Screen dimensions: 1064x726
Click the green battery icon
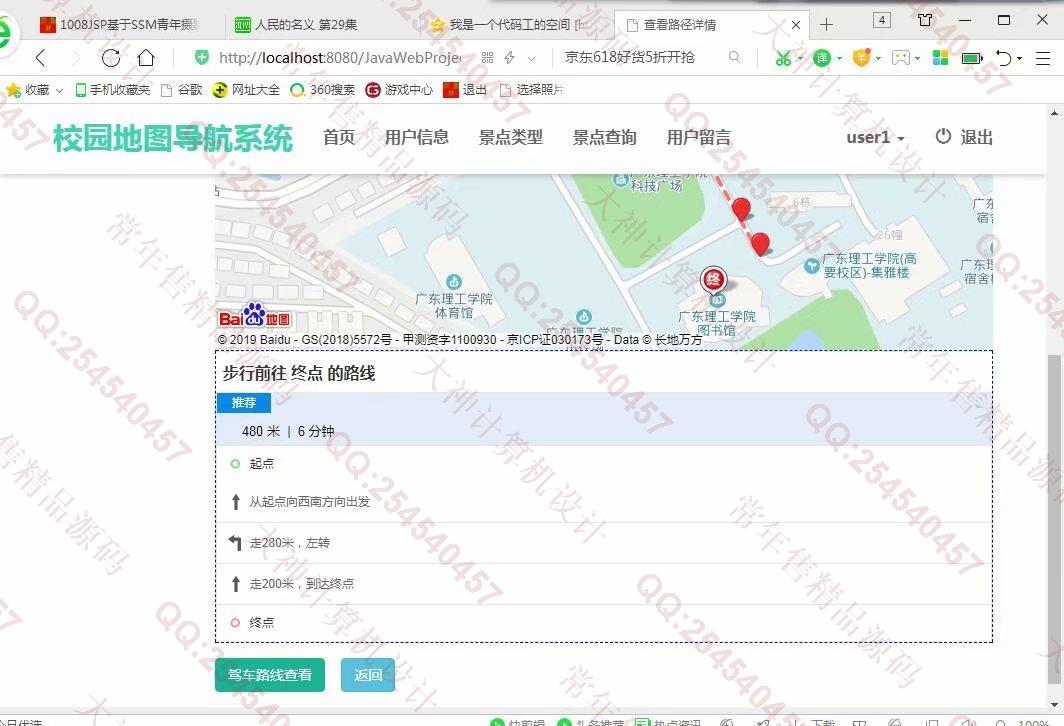972,58
